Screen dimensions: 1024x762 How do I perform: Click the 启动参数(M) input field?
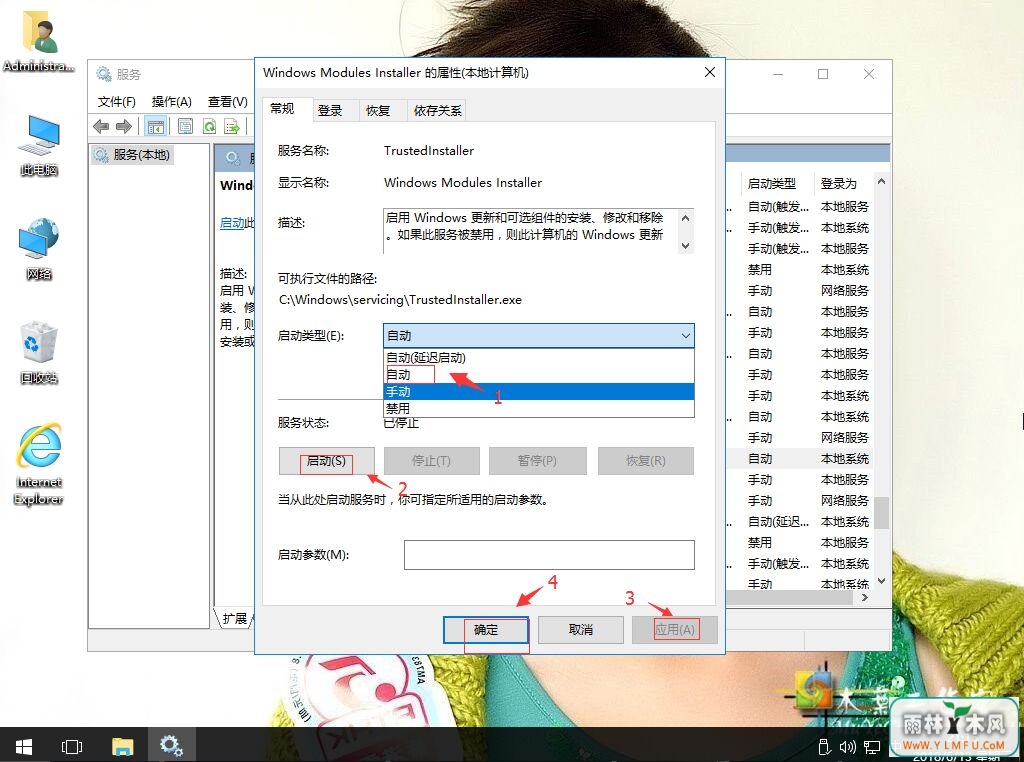click(549, 554)
